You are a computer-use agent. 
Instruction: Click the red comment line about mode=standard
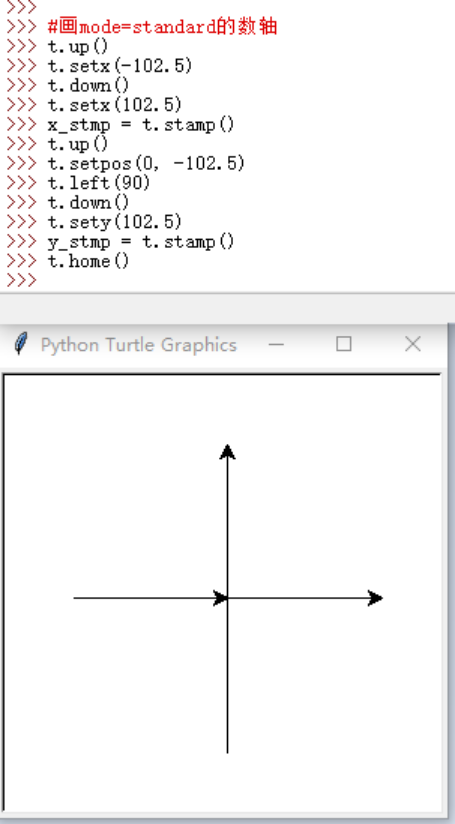162,26
